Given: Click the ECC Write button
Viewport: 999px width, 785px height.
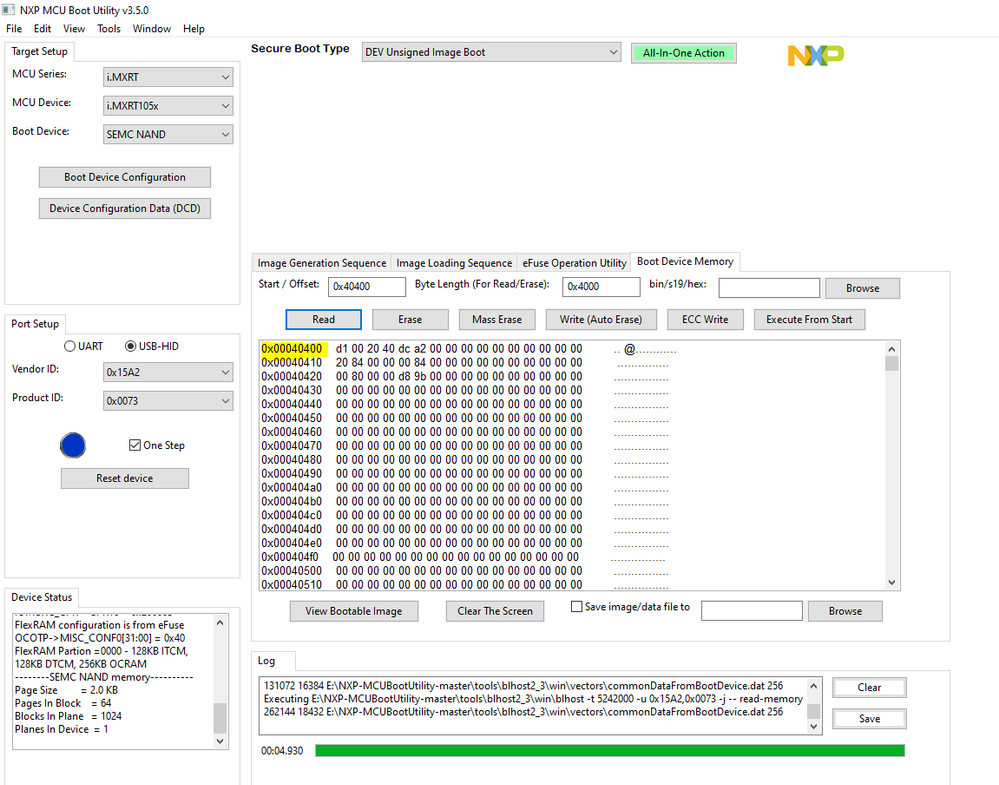Looking at the screenshot, I should coord(705,320).
